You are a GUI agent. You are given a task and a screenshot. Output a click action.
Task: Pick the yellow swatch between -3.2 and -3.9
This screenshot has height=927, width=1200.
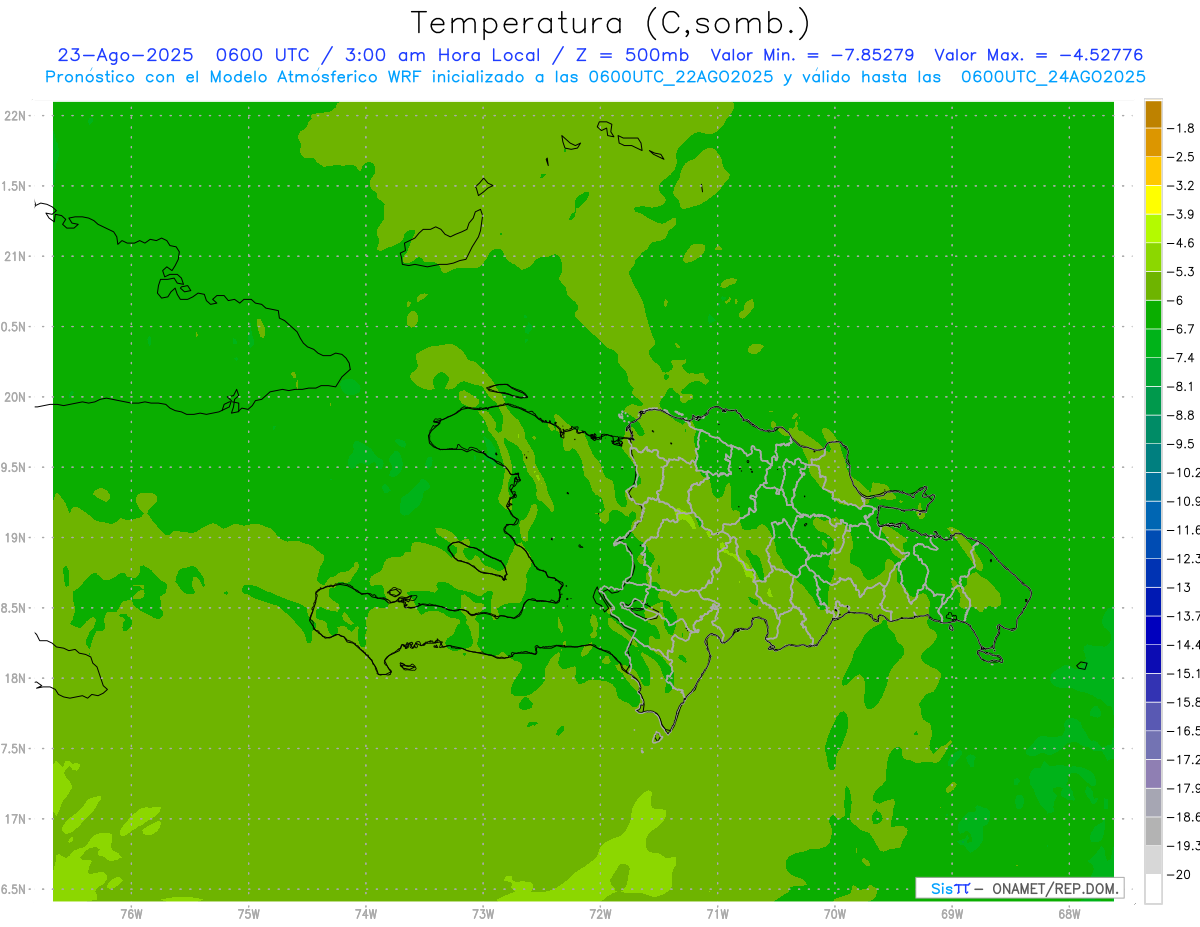(x=1153, y=200)
